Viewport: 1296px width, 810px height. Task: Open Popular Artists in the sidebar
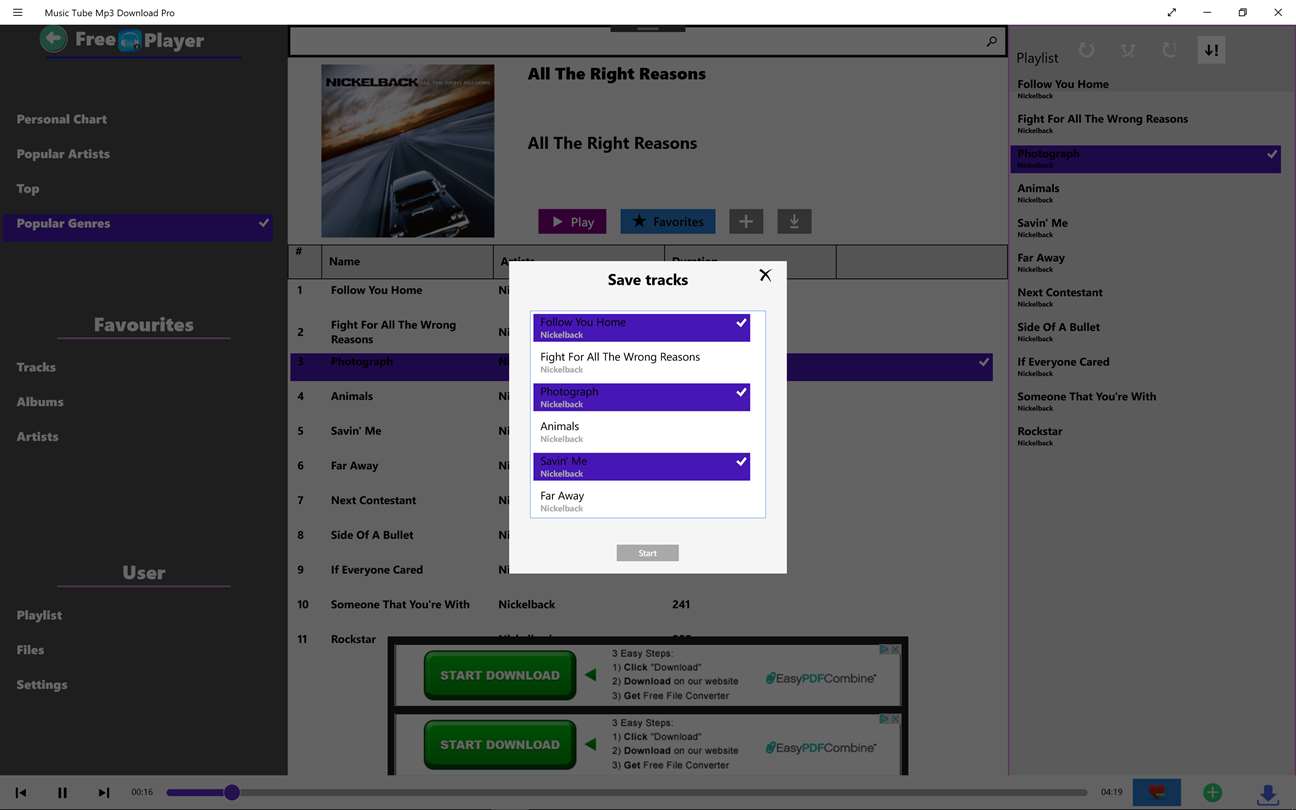63,154
